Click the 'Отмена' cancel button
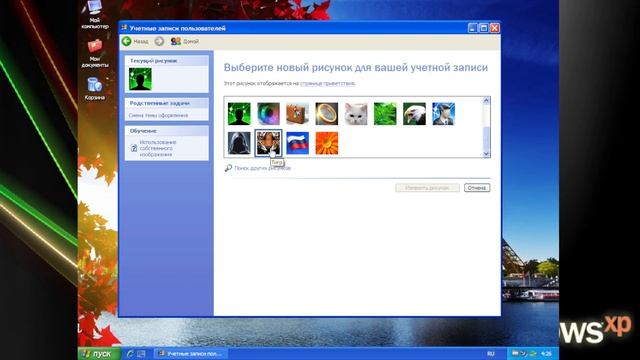This screenshot has width=640, height=360. pos(477,188)
